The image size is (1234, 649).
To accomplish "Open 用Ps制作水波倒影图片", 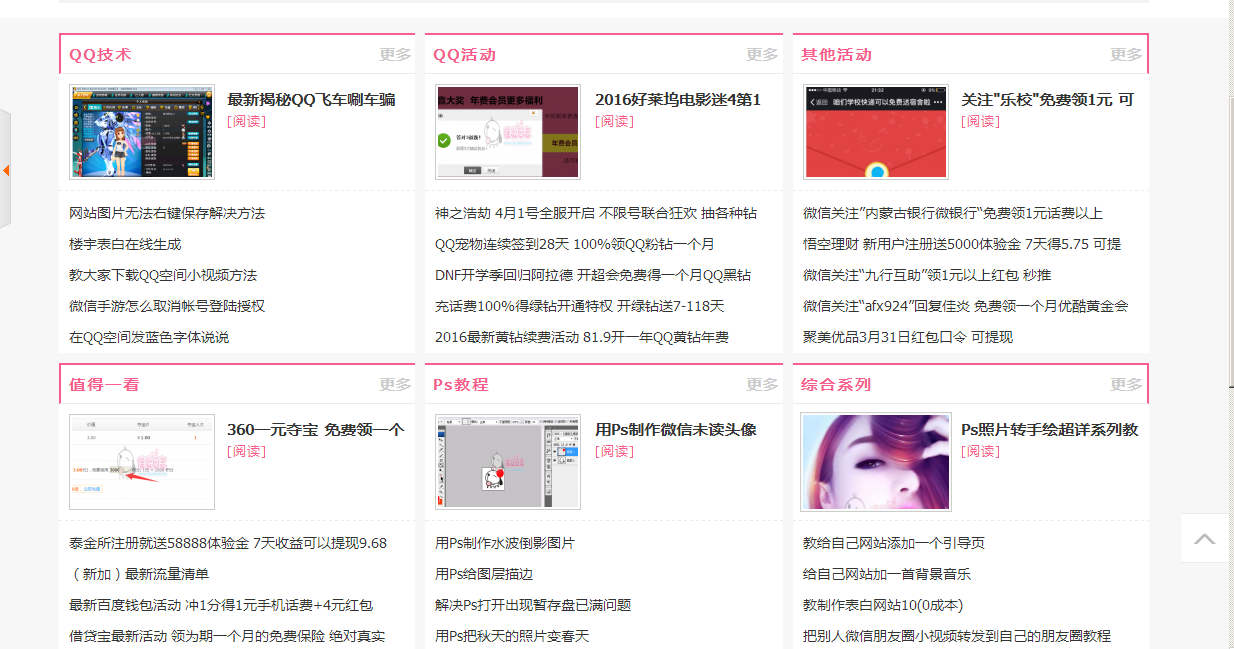I will coord(505,543).
